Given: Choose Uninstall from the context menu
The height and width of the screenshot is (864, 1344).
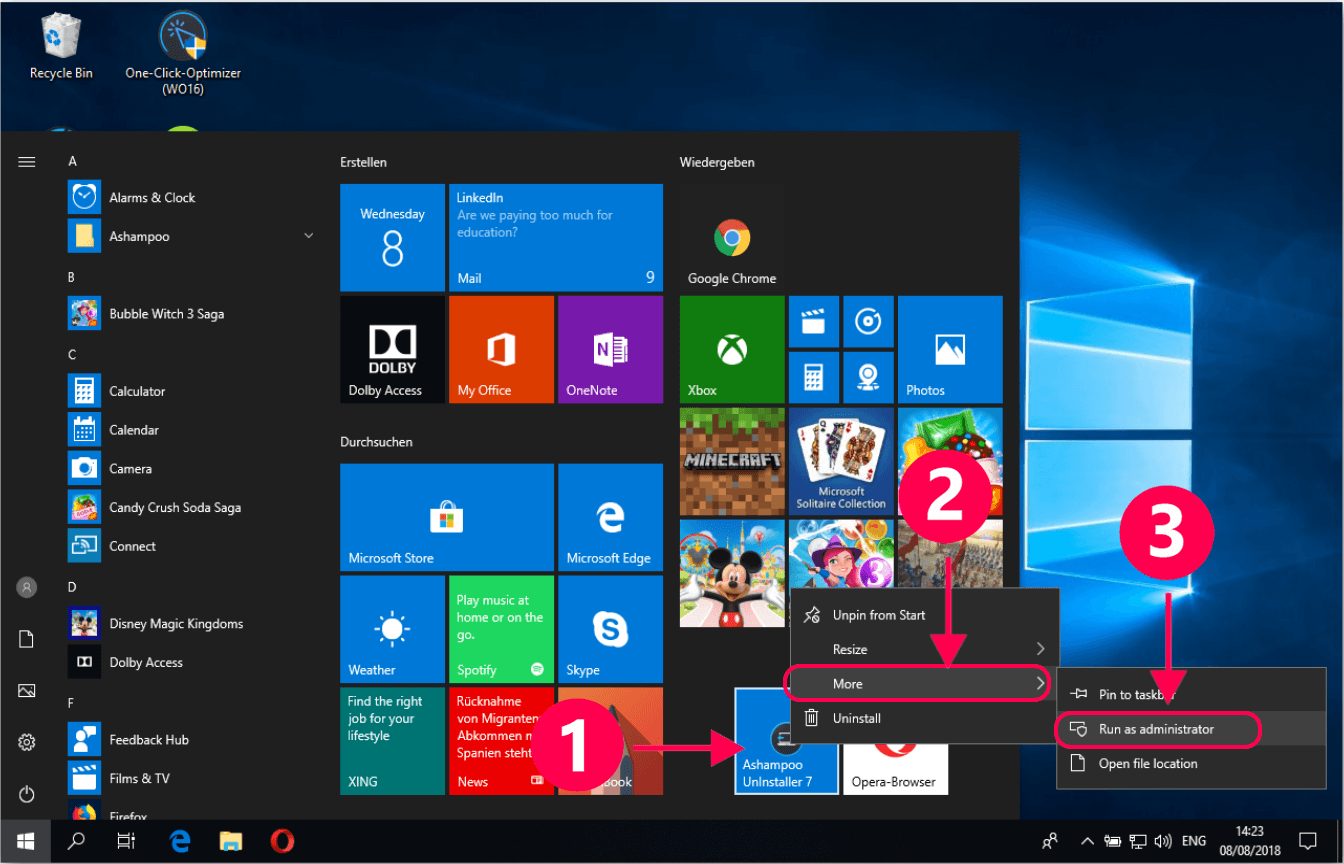Looking at the screenshot, I should (x=924, y=718).
